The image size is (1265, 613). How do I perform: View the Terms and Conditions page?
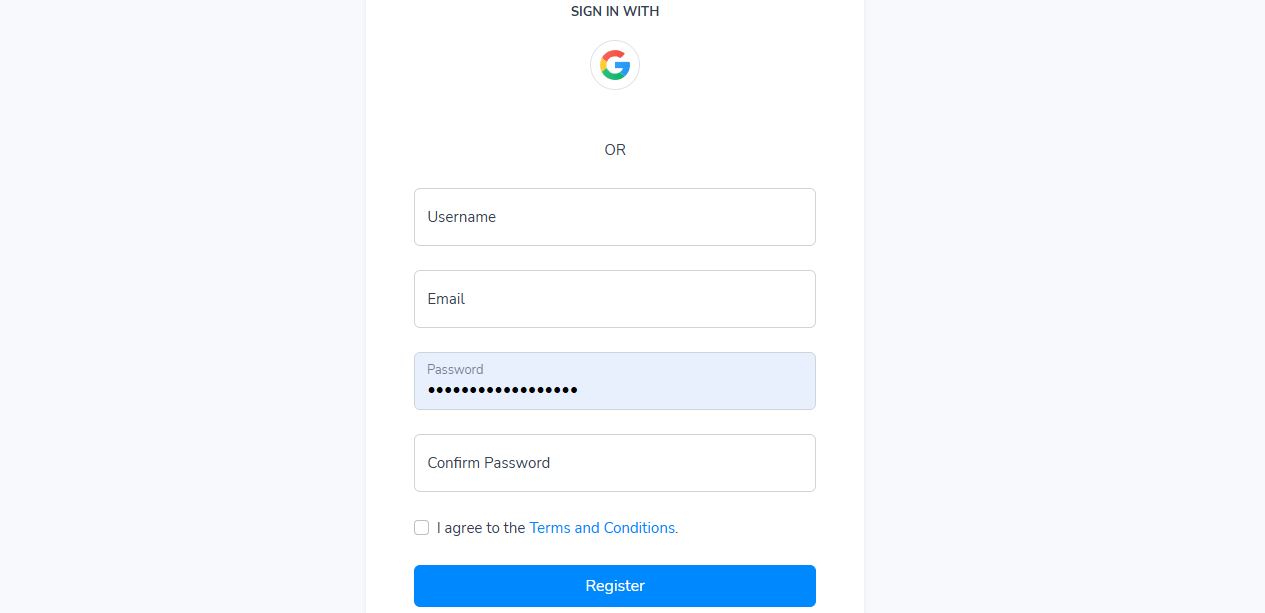[603, 528]
